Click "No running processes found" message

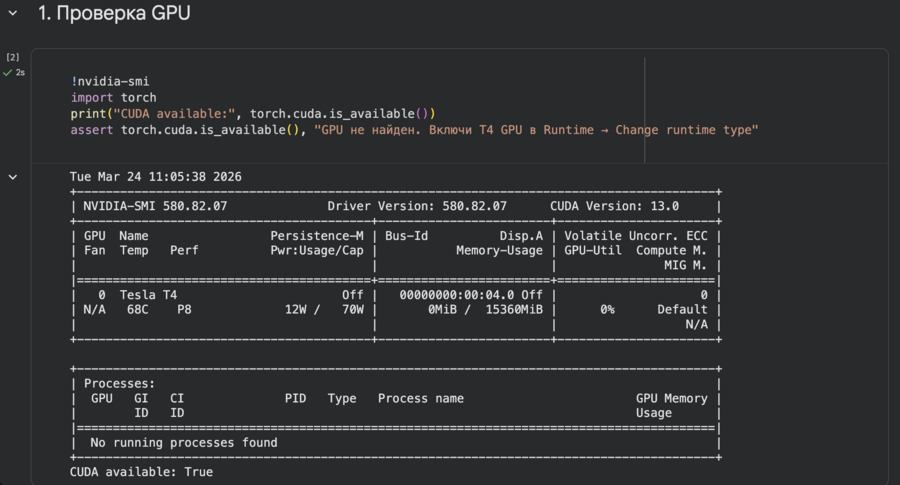(184, 443)
